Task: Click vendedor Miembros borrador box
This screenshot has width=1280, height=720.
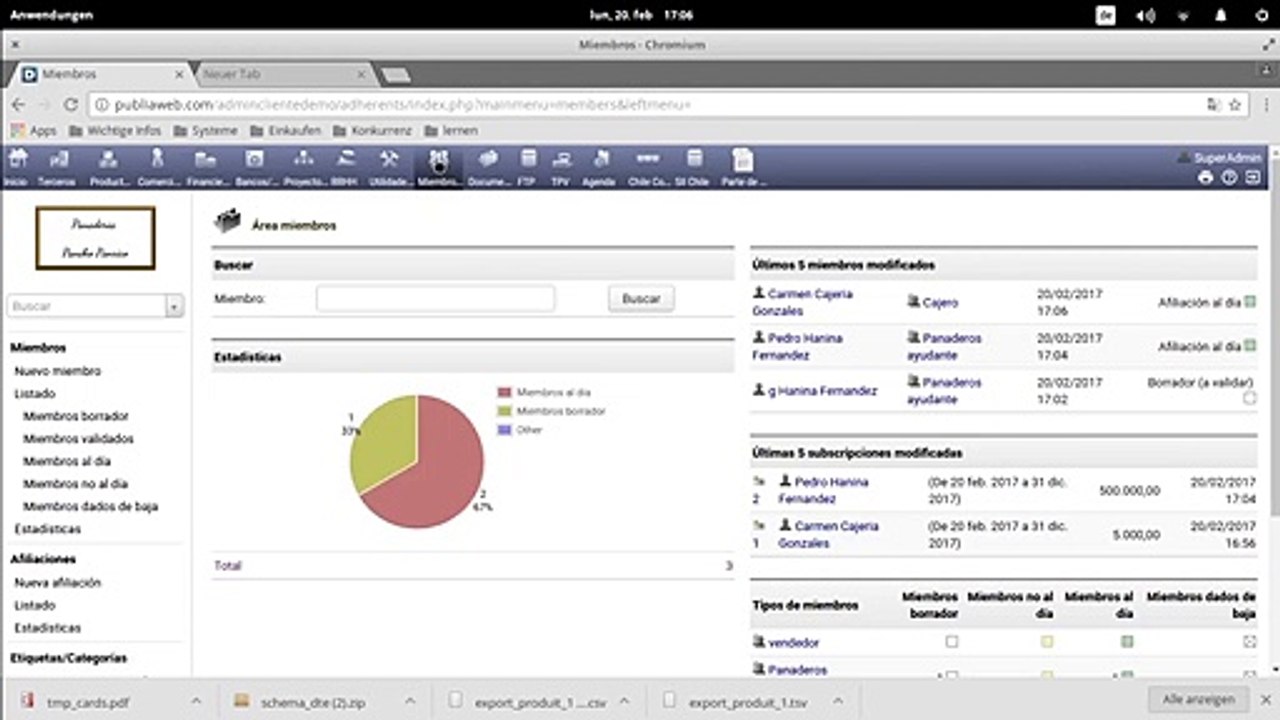Action: click(x=952, y=642)
